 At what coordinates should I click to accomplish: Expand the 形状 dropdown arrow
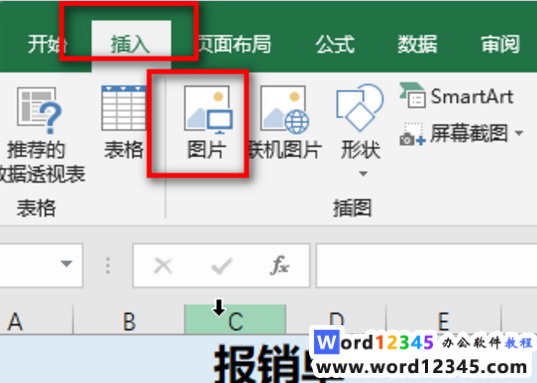coord(363,174)
